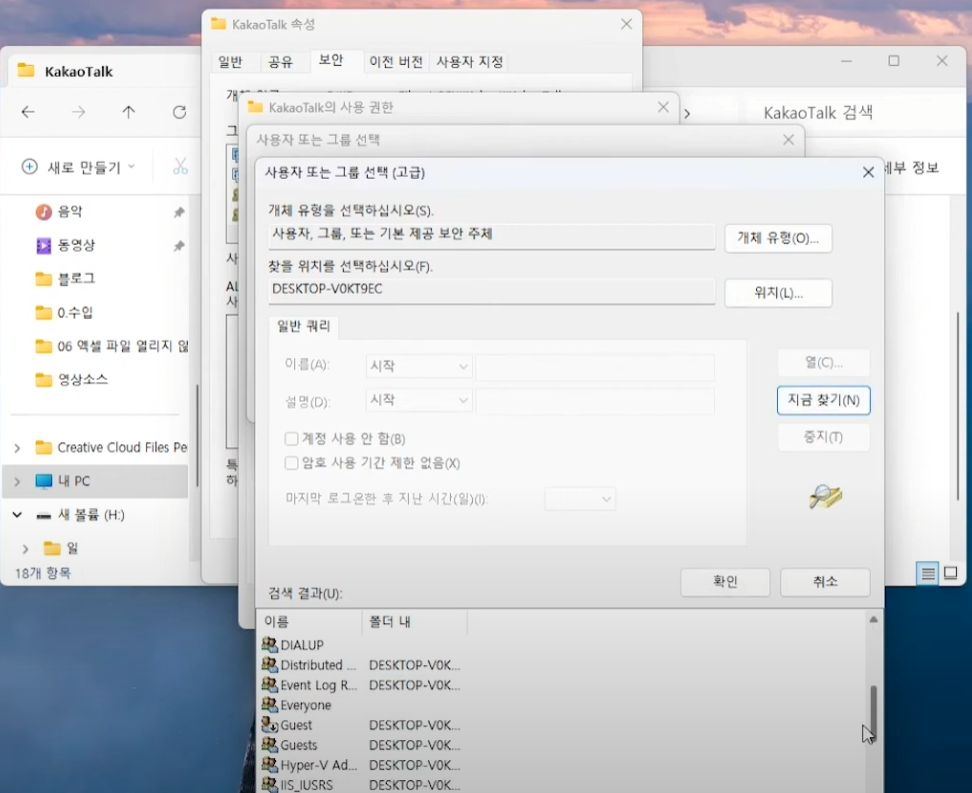Click the 취소 button in advanced dialog
This screenshot has height=793, width=972.
tap(825, 582)
